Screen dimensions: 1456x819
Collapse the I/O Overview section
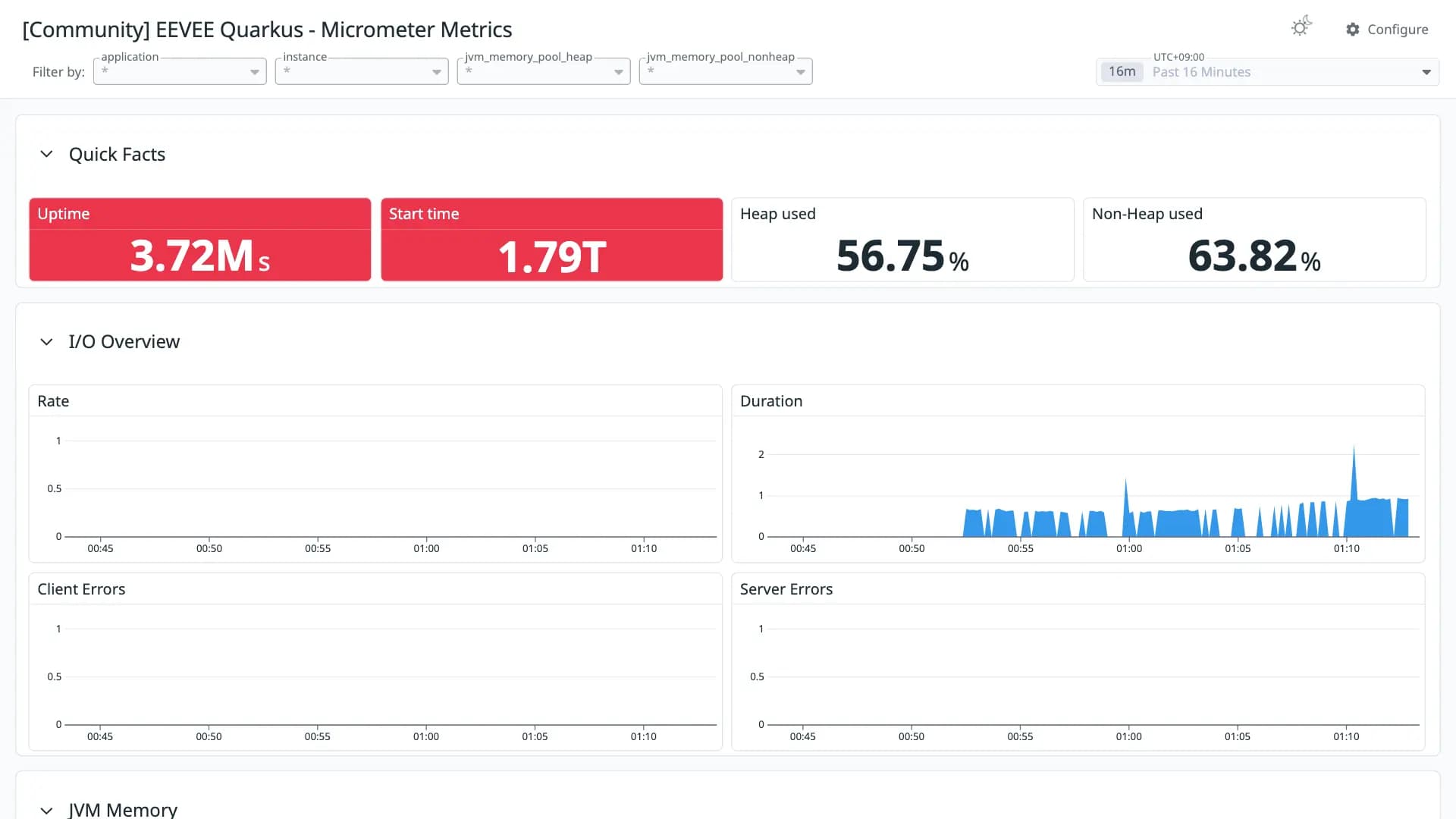point(46,342)
